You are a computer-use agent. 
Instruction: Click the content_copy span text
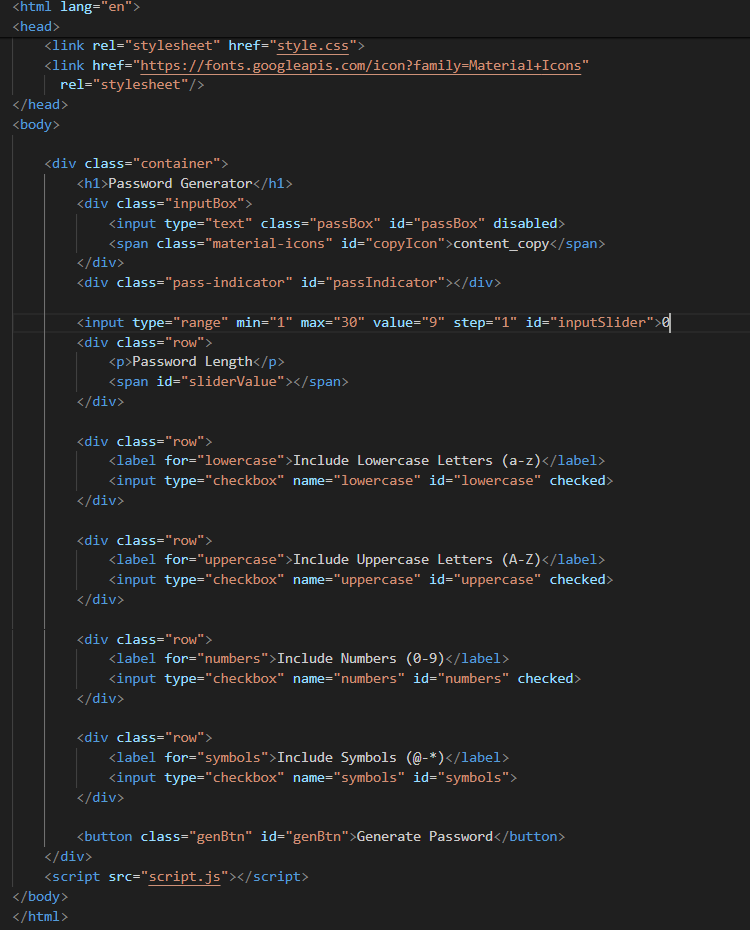pos(501,243)
